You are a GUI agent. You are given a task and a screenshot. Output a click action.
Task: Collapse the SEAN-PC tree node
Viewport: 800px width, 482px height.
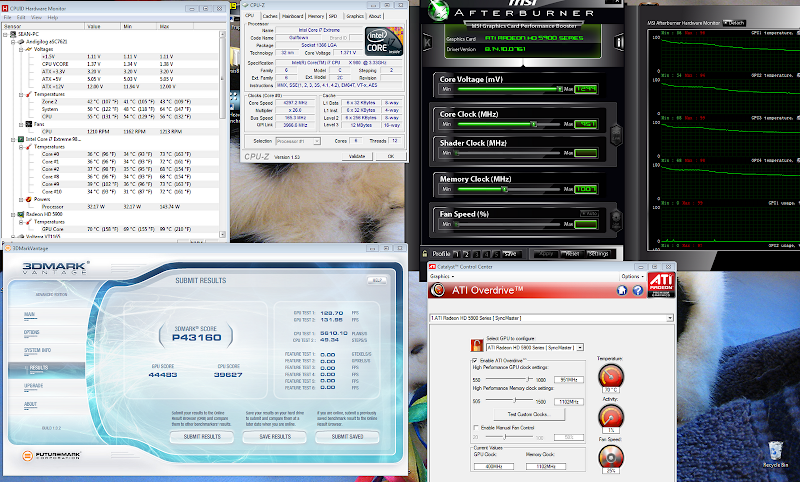click(x=6, y=34)
